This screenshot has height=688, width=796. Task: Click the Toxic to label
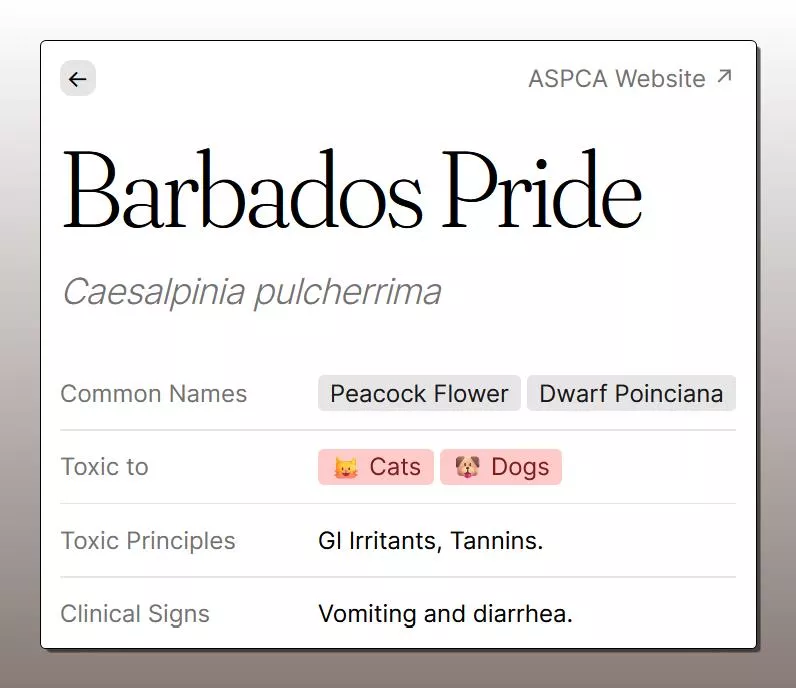[104, 467]
